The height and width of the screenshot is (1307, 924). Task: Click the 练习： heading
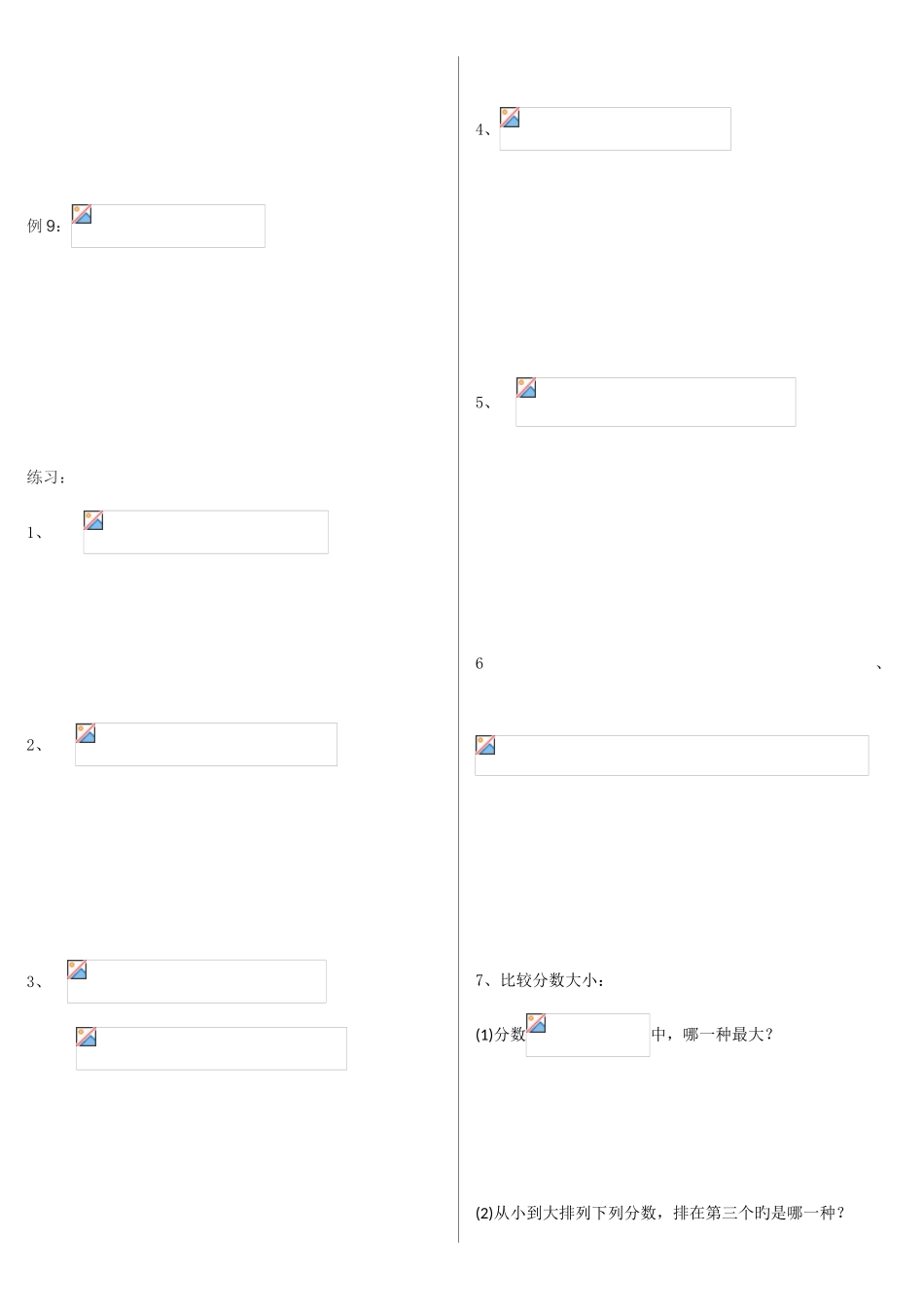(x=46, y=477)
